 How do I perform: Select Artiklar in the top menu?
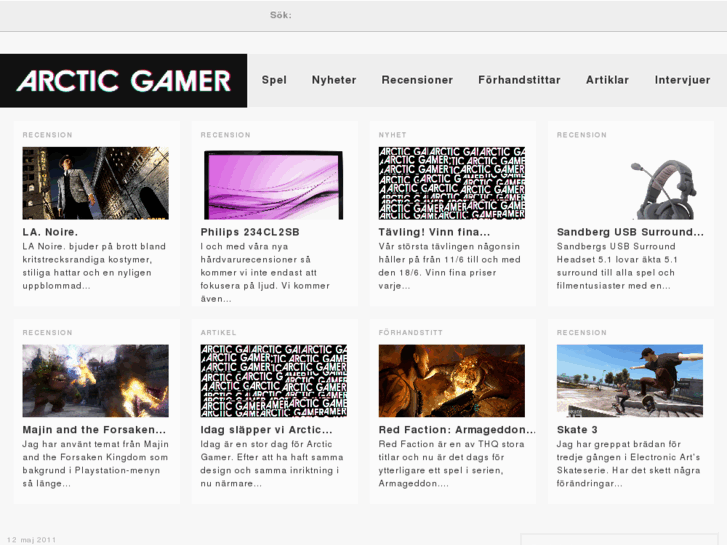click(x=607, y=80)
